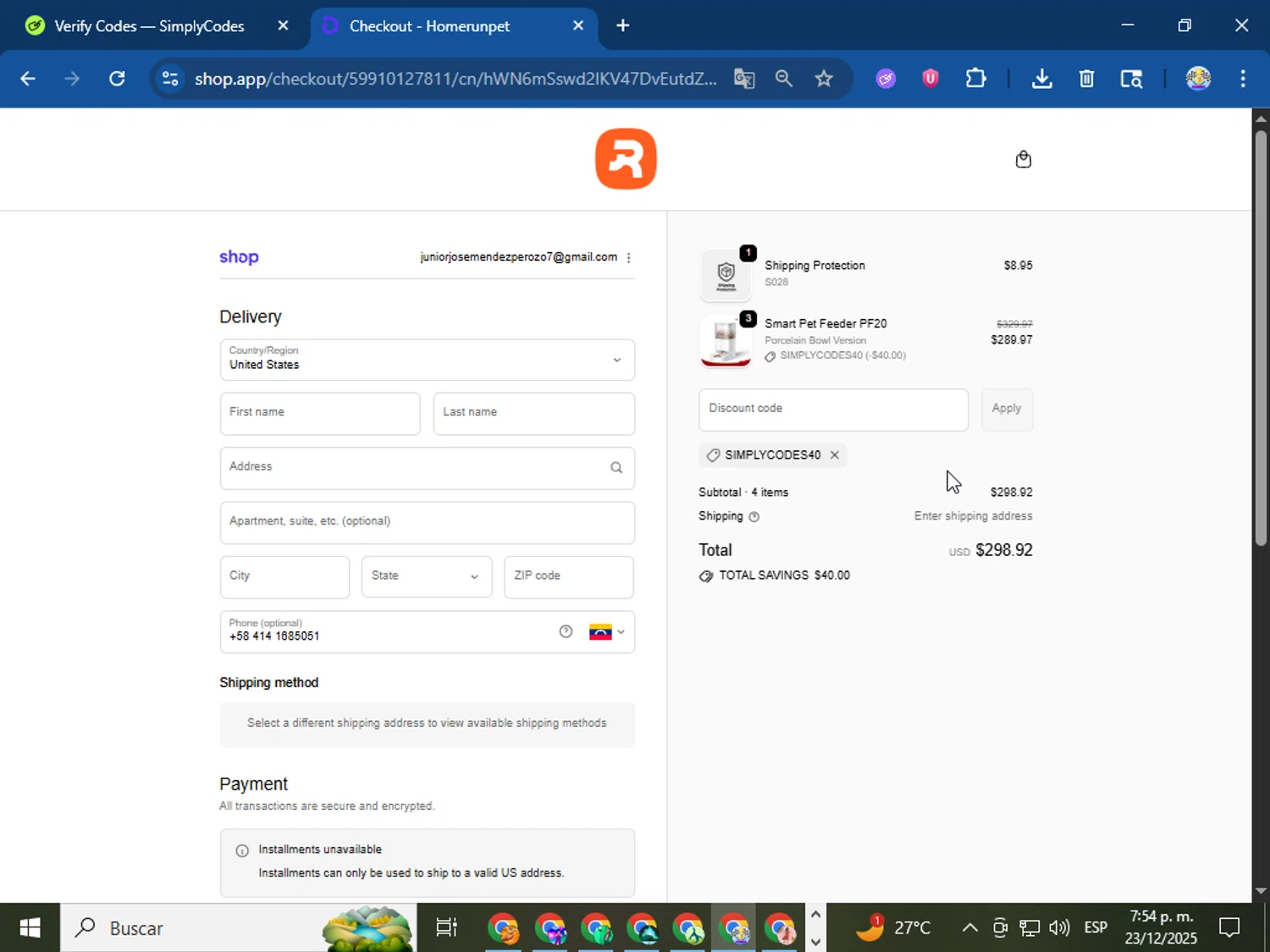Click the 27°C weather widget
Screen dimensions: 1270x952
pos(893,928)
